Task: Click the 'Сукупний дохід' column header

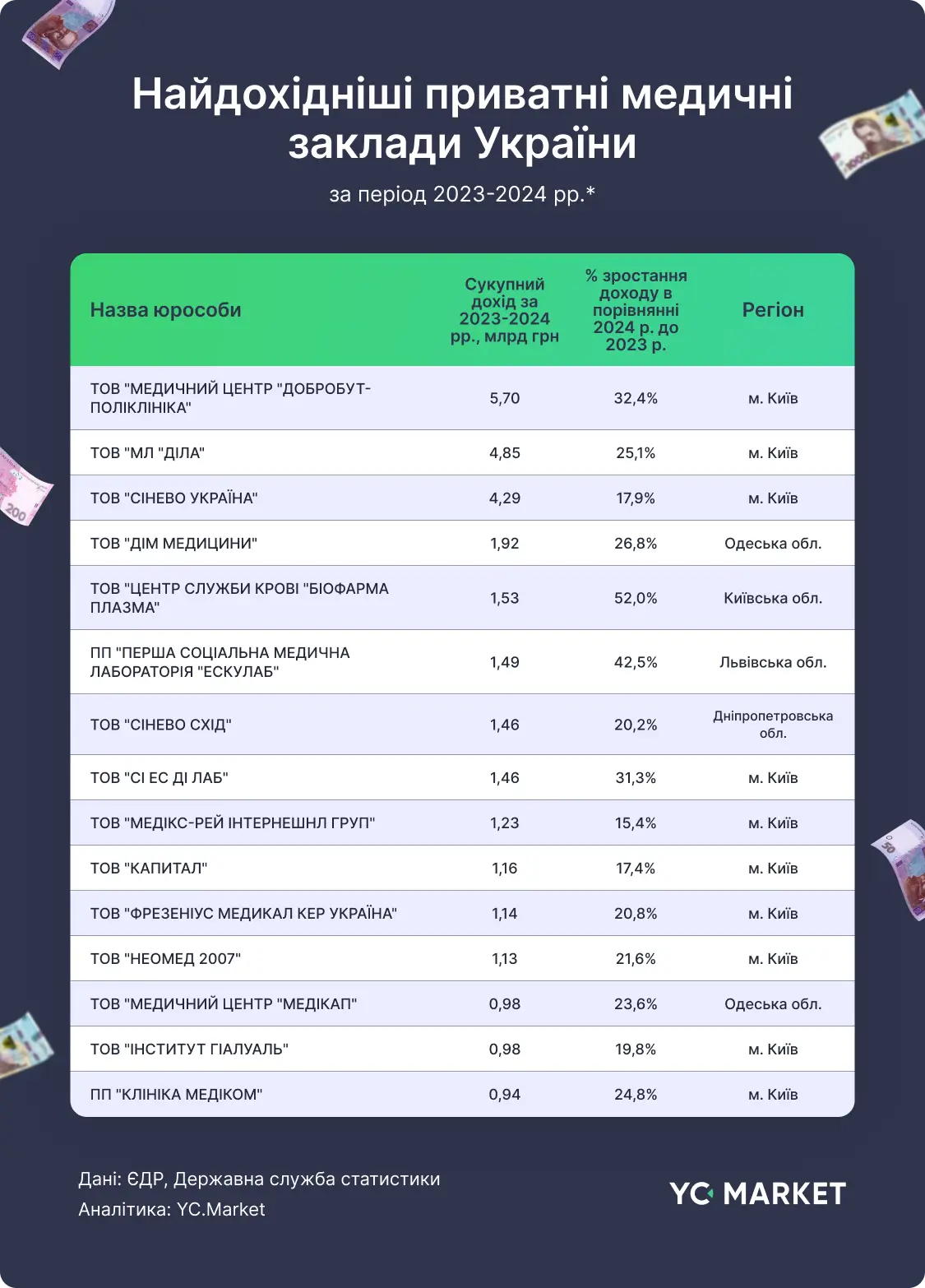Action: (504, 310)
